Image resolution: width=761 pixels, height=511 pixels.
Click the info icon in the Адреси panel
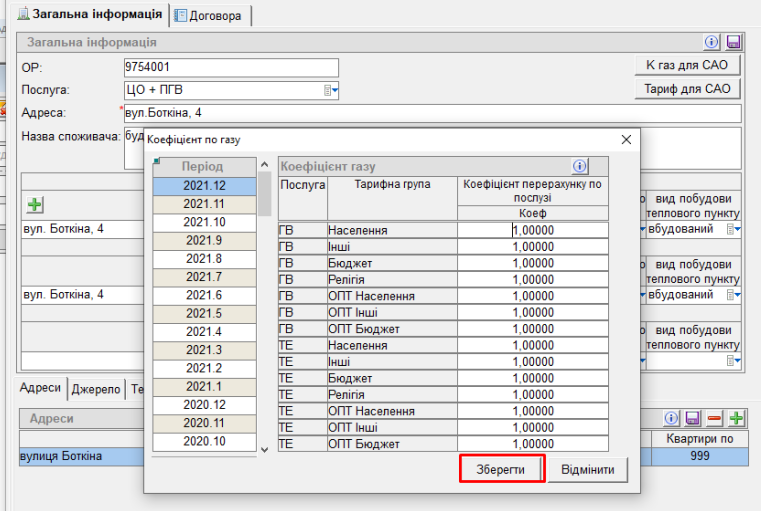673,417
